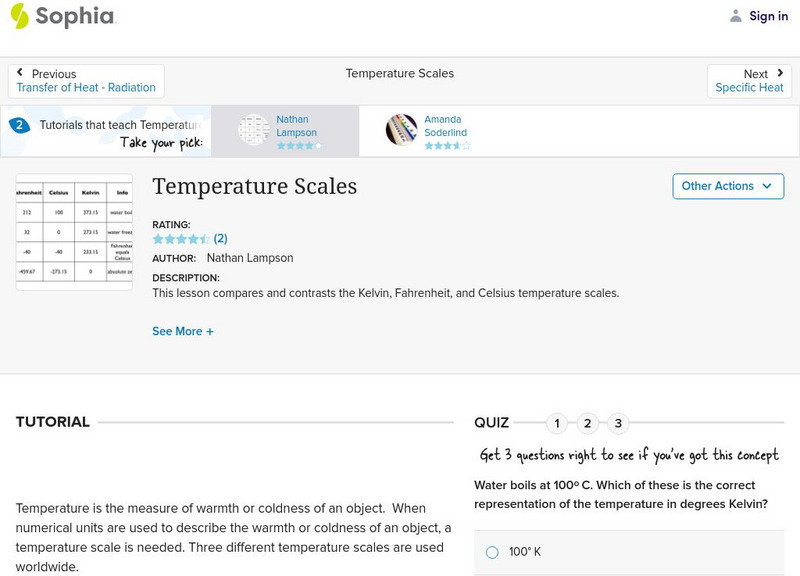
Task: Go to Specific Heat lesson
Action: tap(749, 88)
